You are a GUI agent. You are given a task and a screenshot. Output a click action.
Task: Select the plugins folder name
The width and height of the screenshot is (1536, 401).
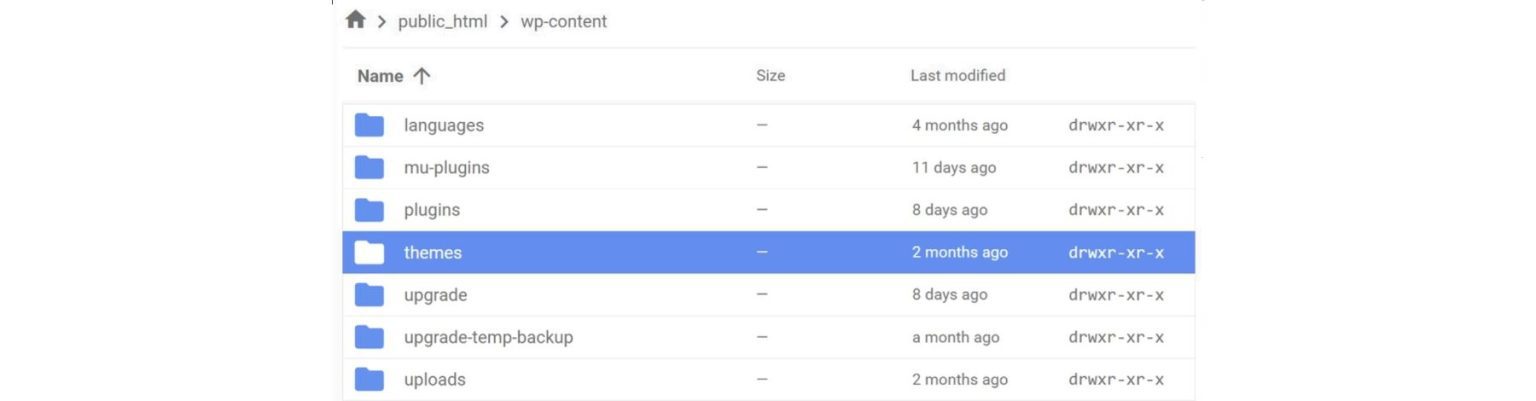(431, 210)
